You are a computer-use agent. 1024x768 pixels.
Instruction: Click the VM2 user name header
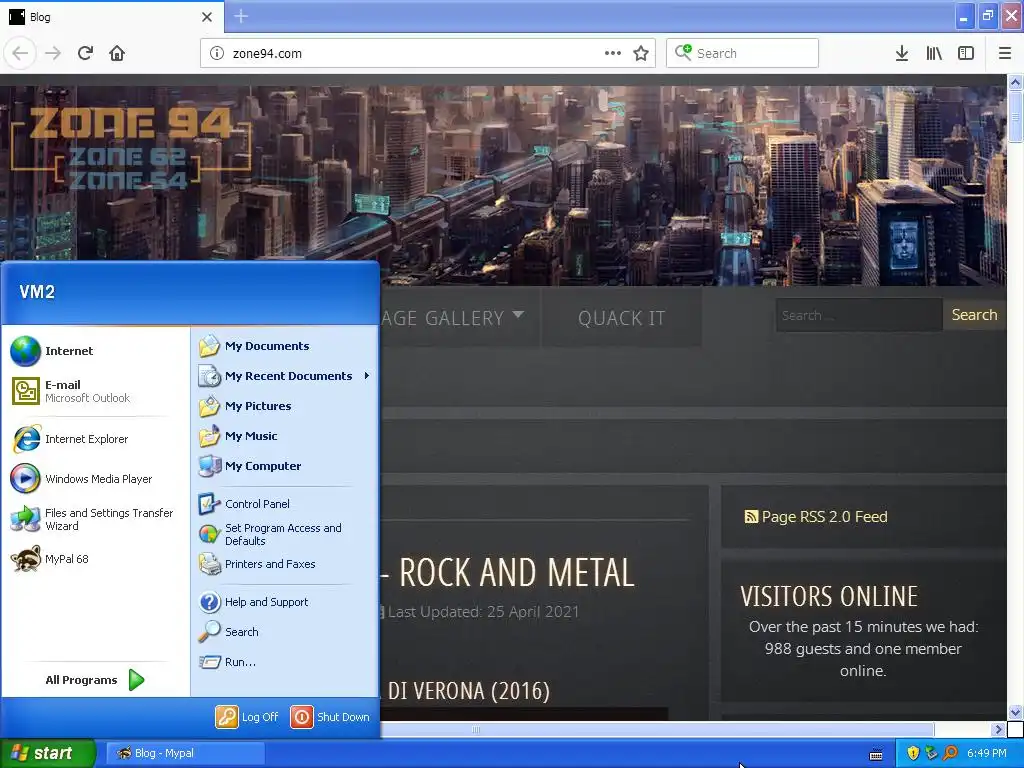tap(37, 292)
